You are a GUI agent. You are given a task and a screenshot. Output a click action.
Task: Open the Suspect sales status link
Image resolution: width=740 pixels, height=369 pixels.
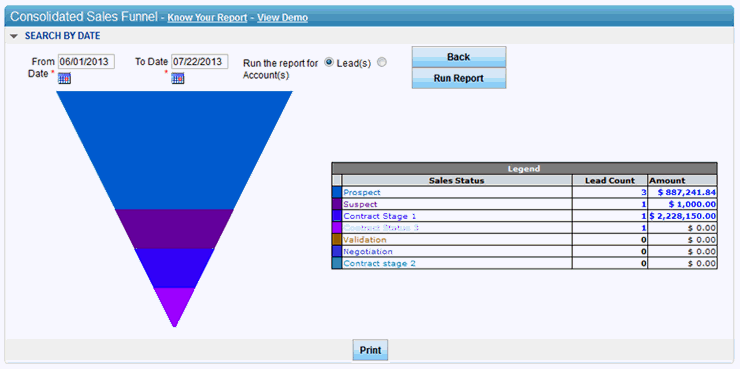click(360, 204)
